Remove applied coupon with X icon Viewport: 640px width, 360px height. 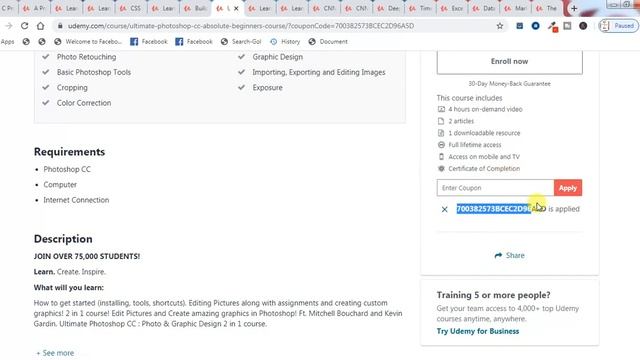tap(444, 209)
